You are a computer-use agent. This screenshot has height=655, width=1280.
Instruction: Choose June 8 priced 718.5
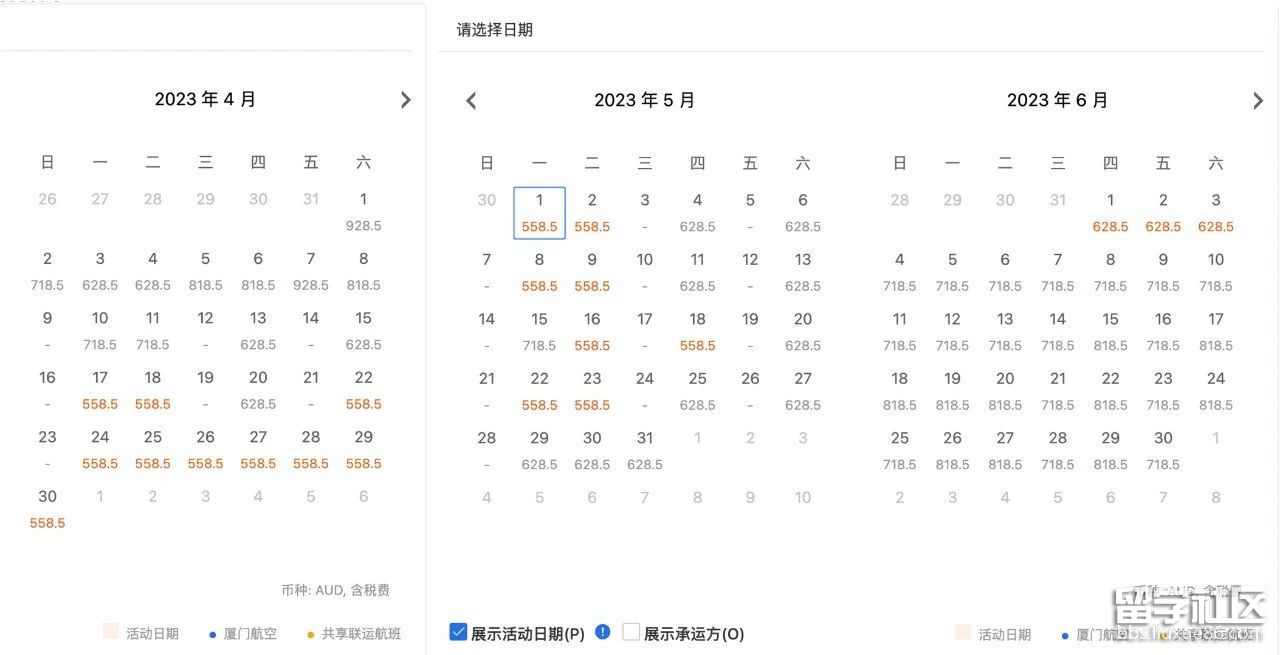point(1110,272)
